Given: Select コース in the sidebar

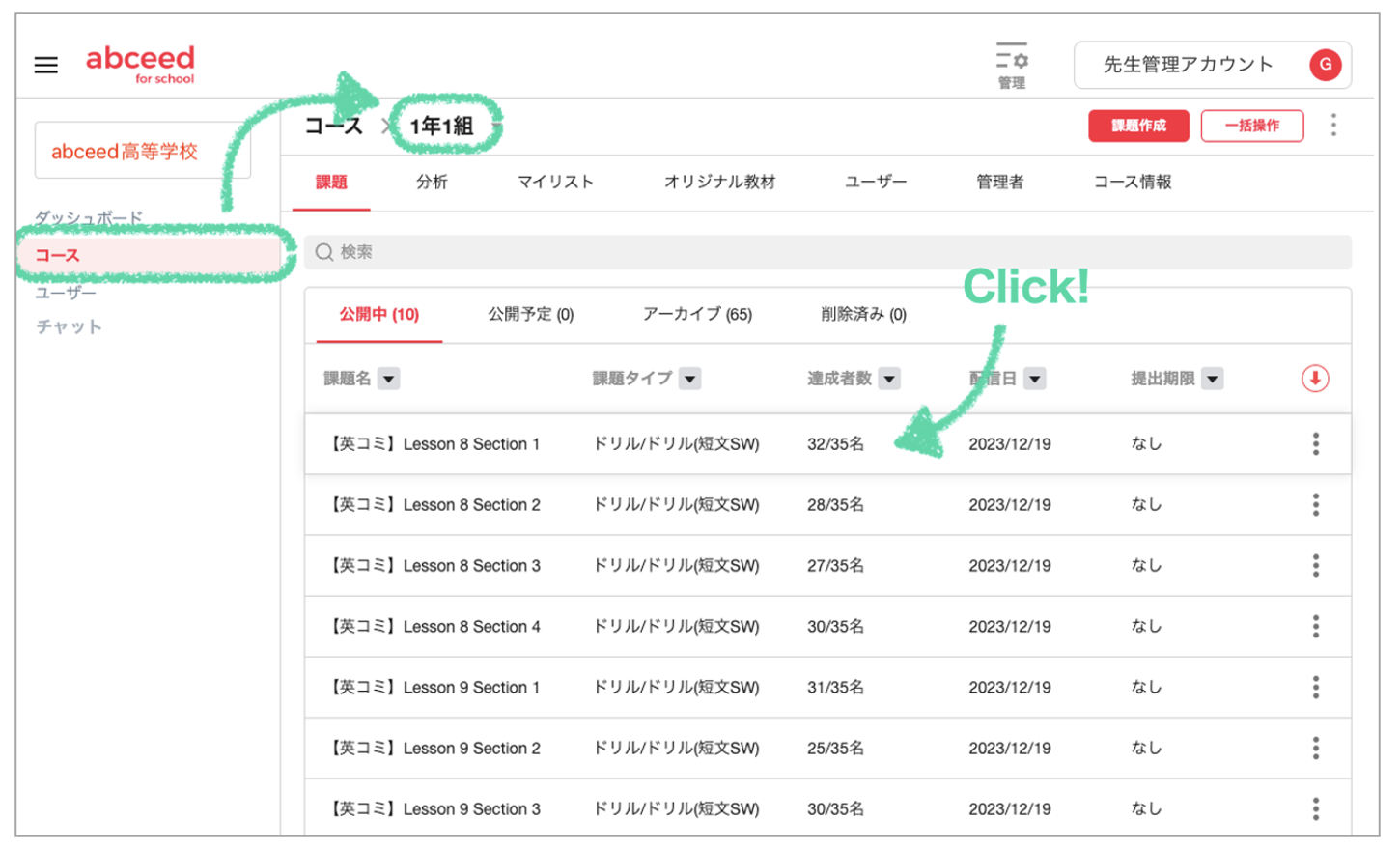Looking at the screenshot, I should click(x=150, y=255).
